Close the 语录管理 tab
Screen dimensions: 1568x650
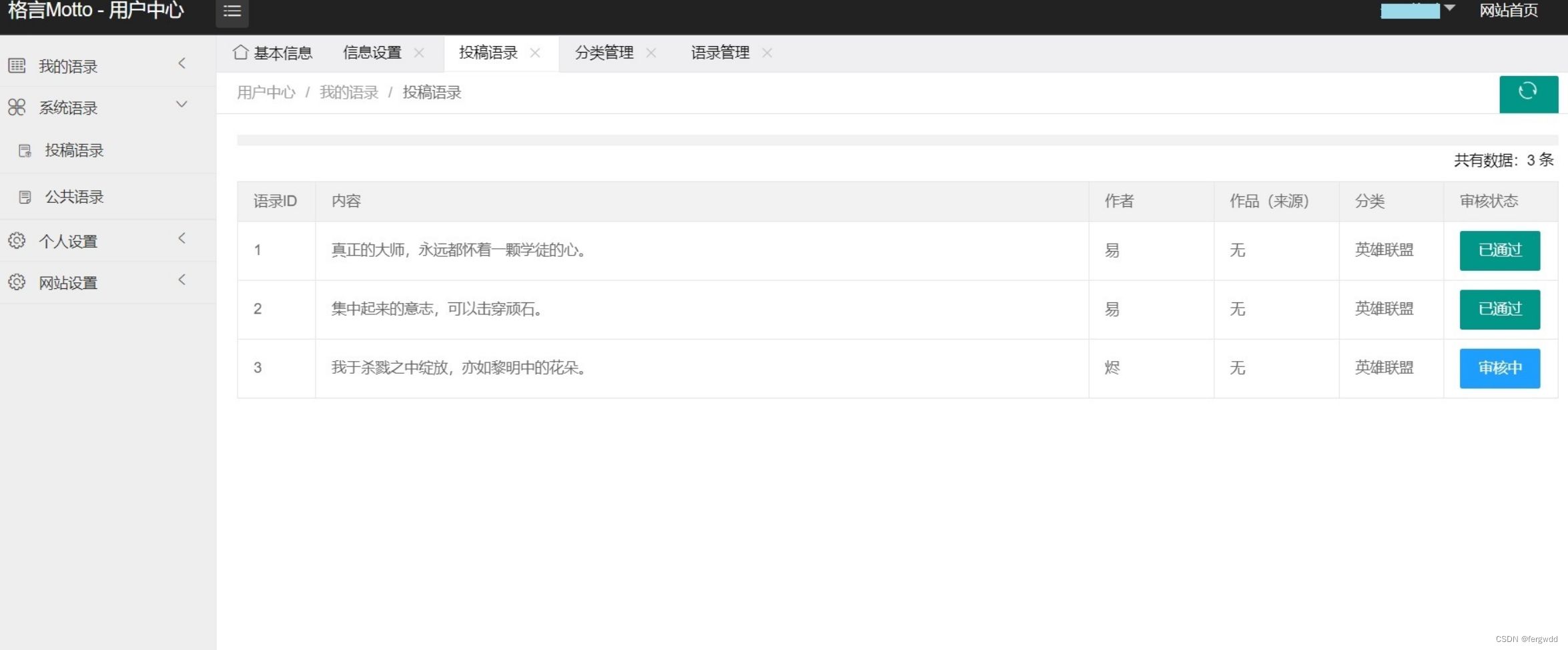767,53
